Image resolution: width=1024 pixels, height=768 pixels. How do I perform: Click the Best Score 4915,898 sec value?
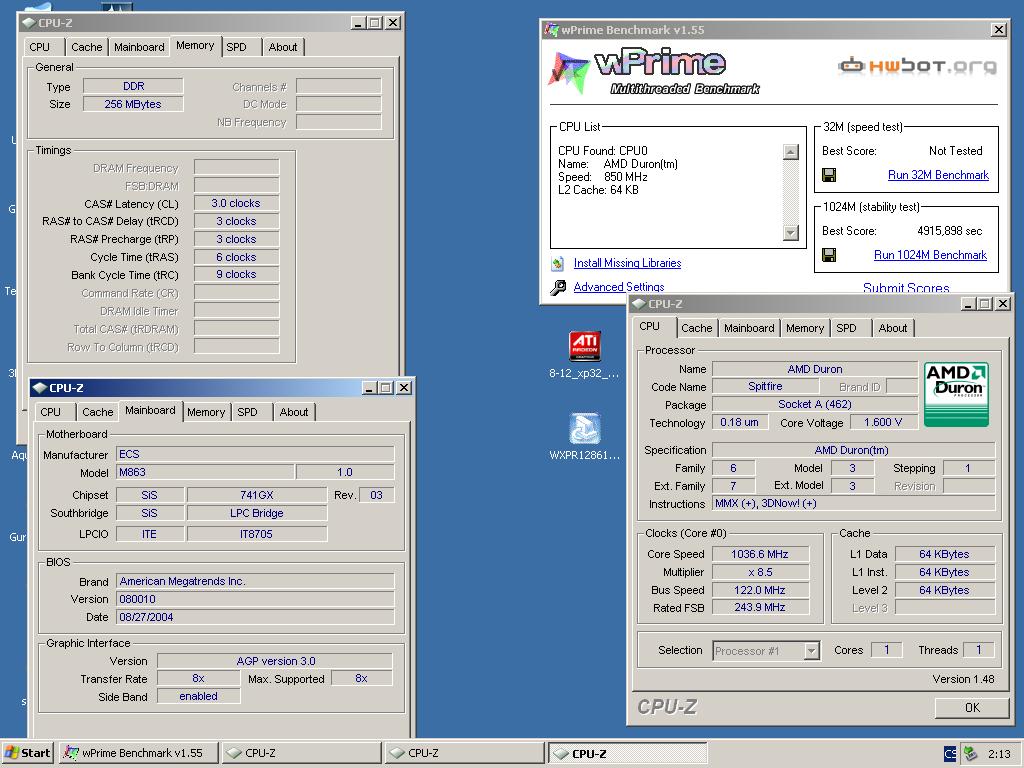click(x=949, y=231)
